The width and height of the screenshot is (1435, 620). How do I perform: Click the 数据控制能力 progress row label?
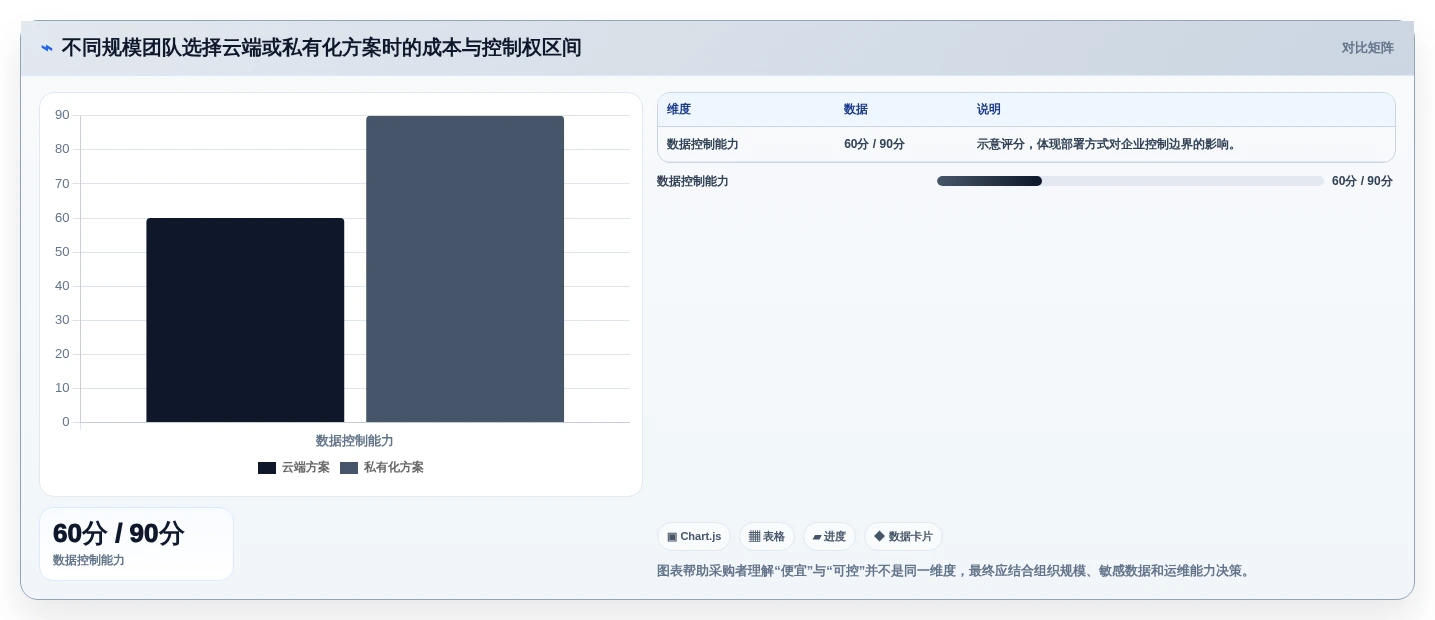pos(693,181)
